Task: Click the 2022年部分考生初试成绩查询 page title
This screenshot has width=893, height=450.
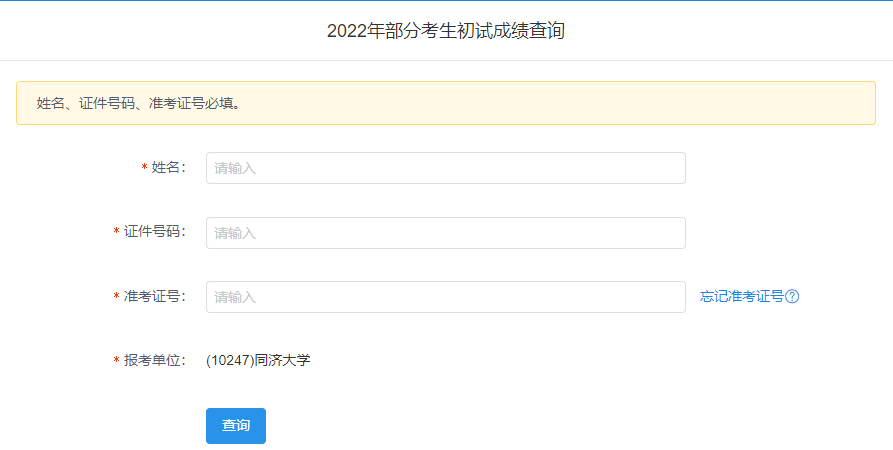Action: tap(446, 31)
